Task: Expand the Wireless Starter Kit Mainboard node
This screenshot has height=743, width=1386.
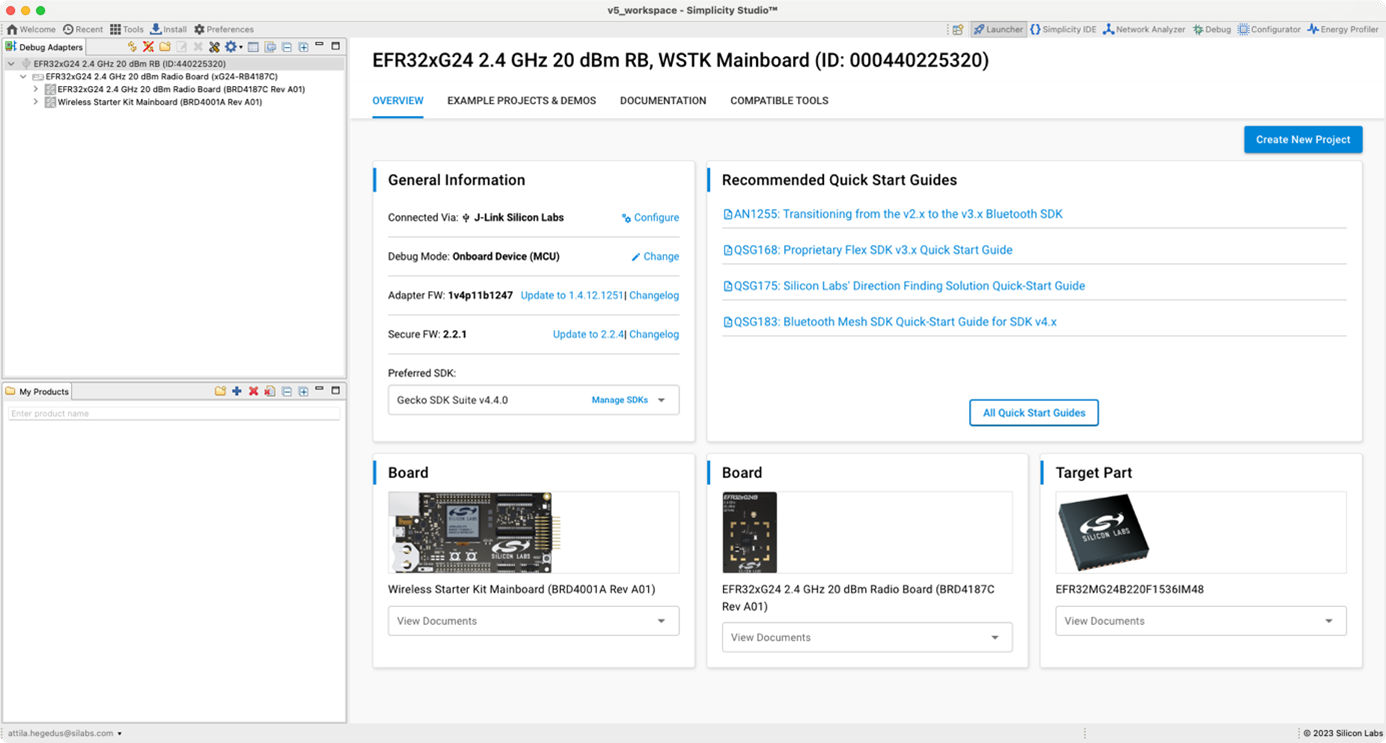Action: [x=35, y=101]
